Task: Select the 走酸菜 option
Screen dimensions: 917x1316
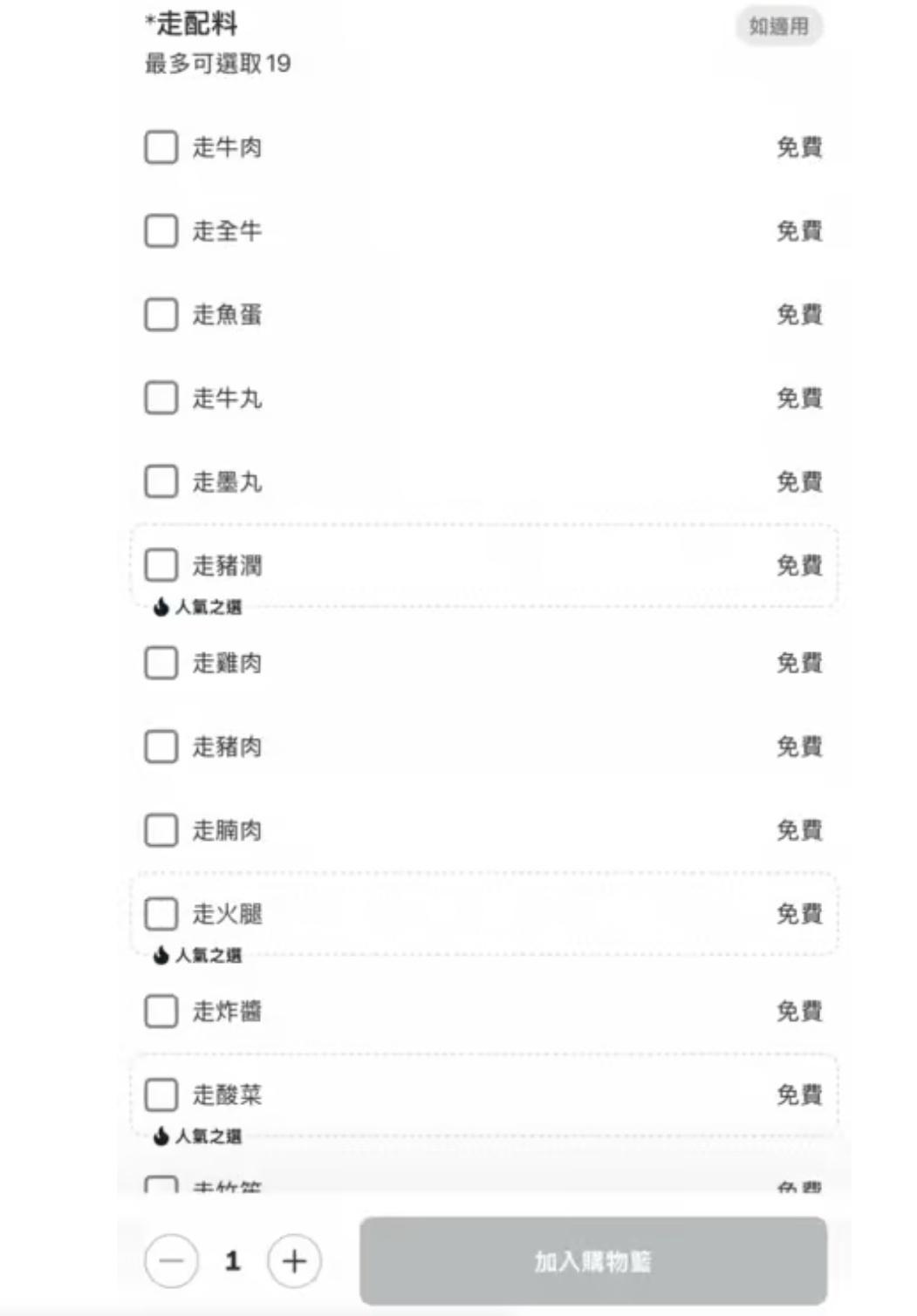Action: coord(161,1094)
